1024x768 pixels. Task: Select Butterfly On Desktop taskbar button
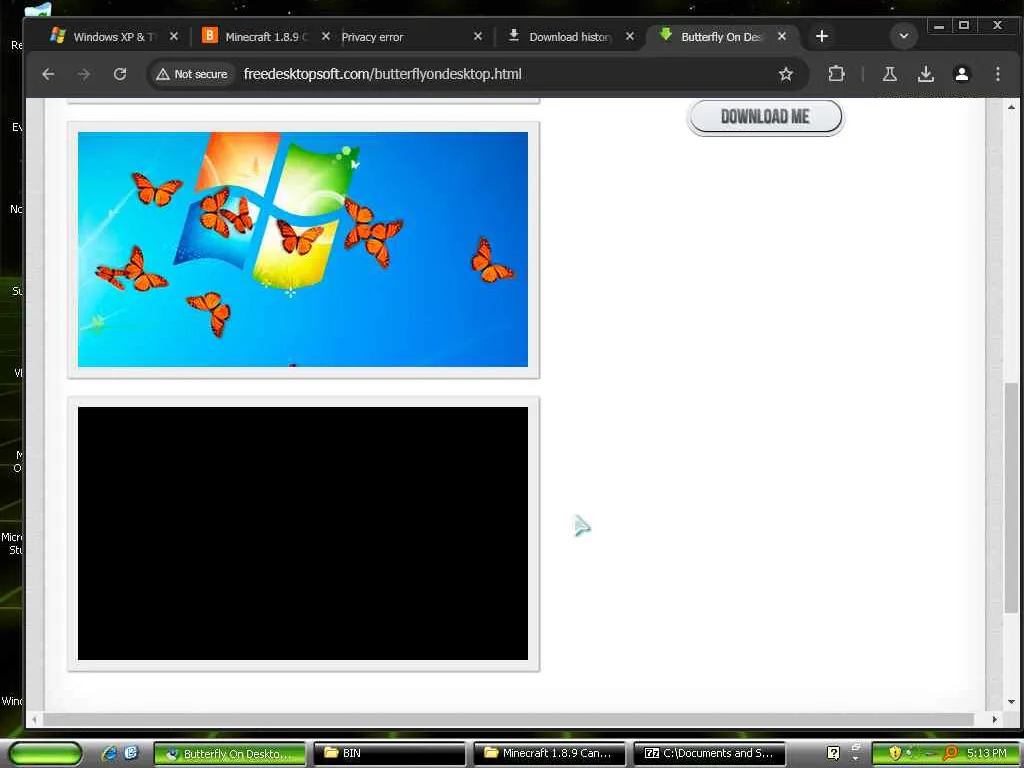pos(229,754)
